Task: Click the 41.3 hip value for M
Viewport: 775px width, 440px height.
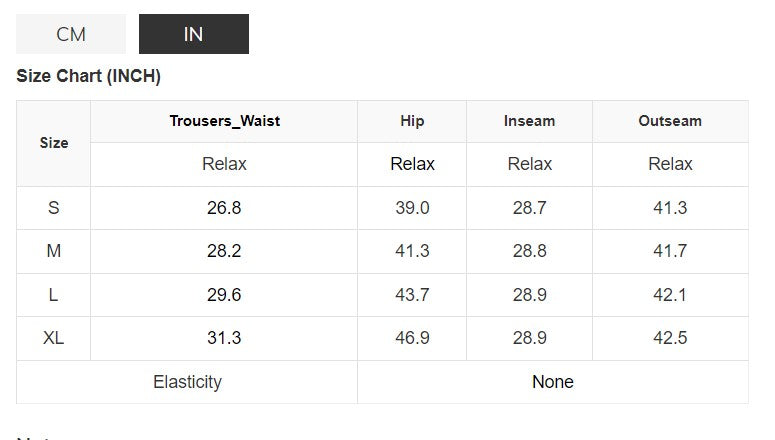Action: pyautogui.click(x=412, y=251)
